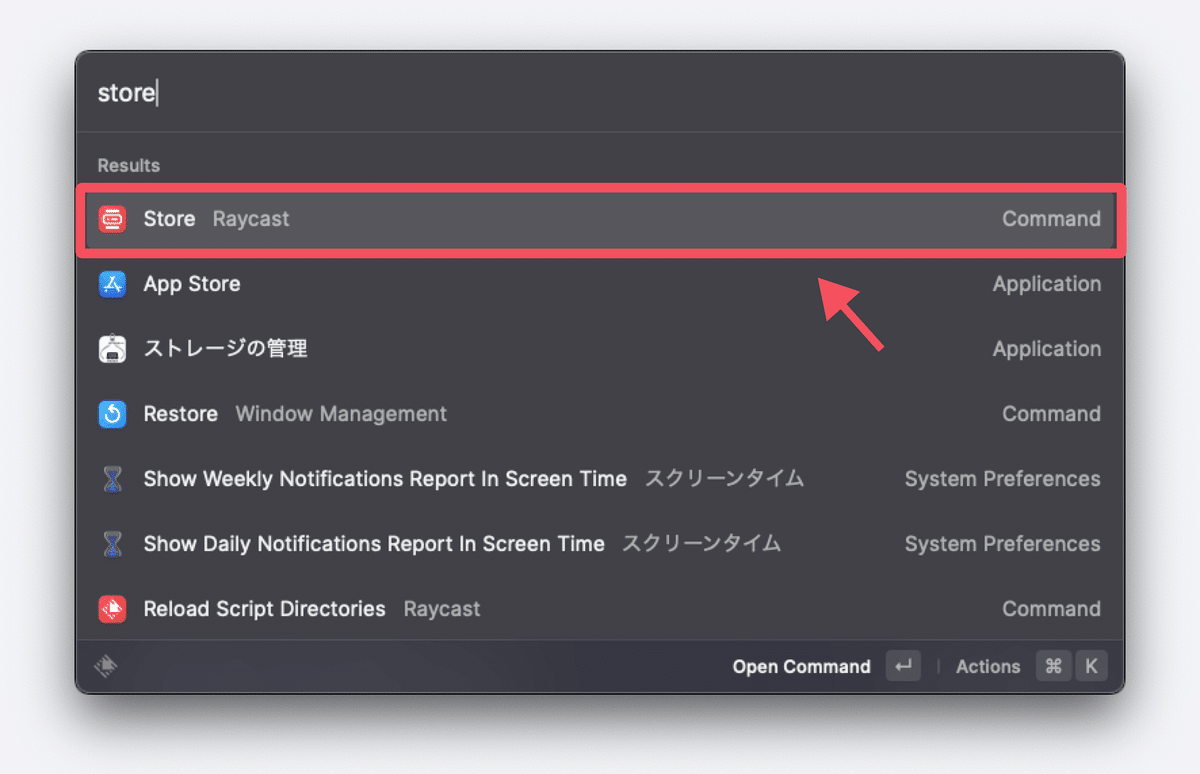Open the Store Raycast command
1200x774 pixels.
(x=600, y=219)
